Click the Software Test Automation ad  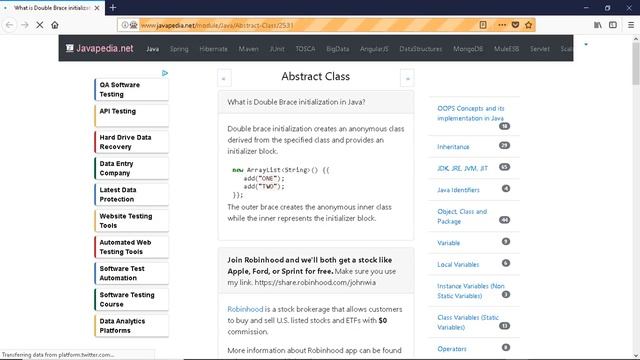click(131, 273)
